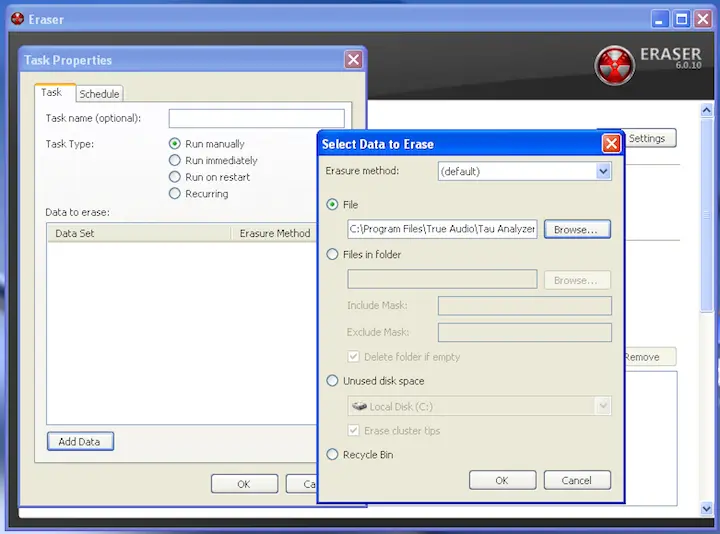The image size is (720, 534).
Task: Click Browse next to file path
Action: [x=576, y=229]
